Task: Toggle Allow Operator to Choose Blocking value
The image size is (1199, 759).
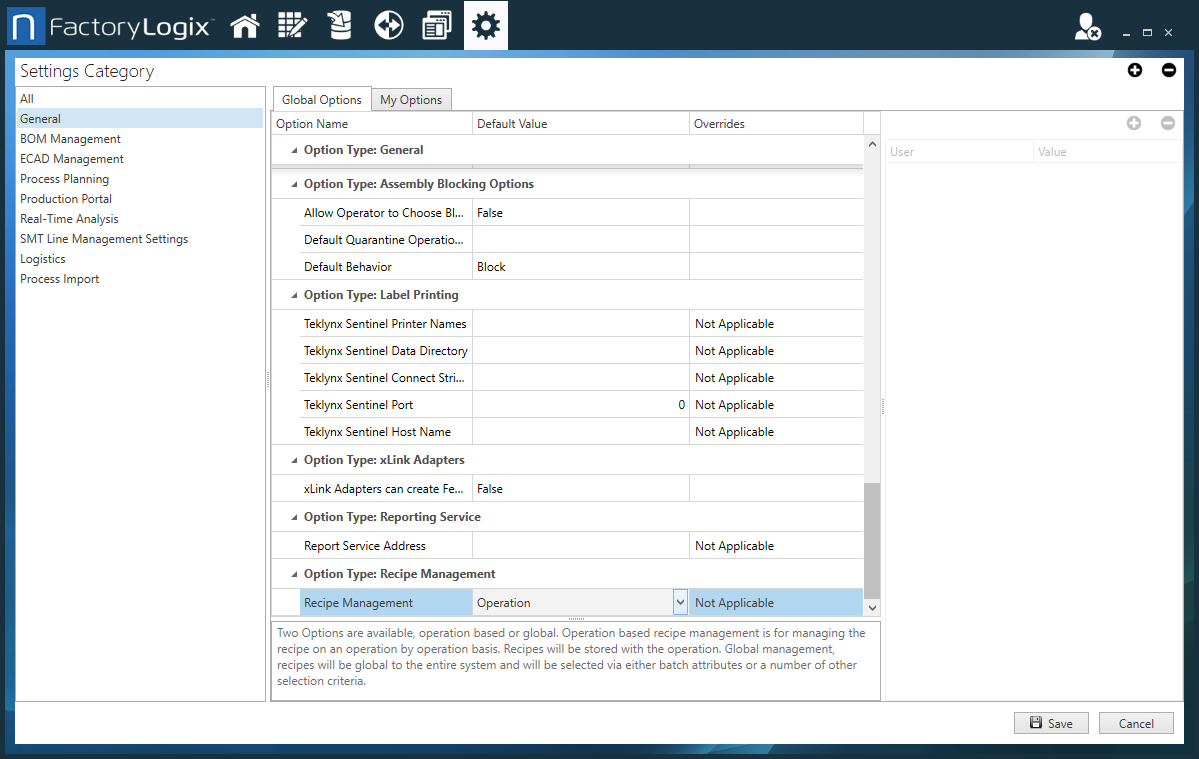Action: point(580,212)
